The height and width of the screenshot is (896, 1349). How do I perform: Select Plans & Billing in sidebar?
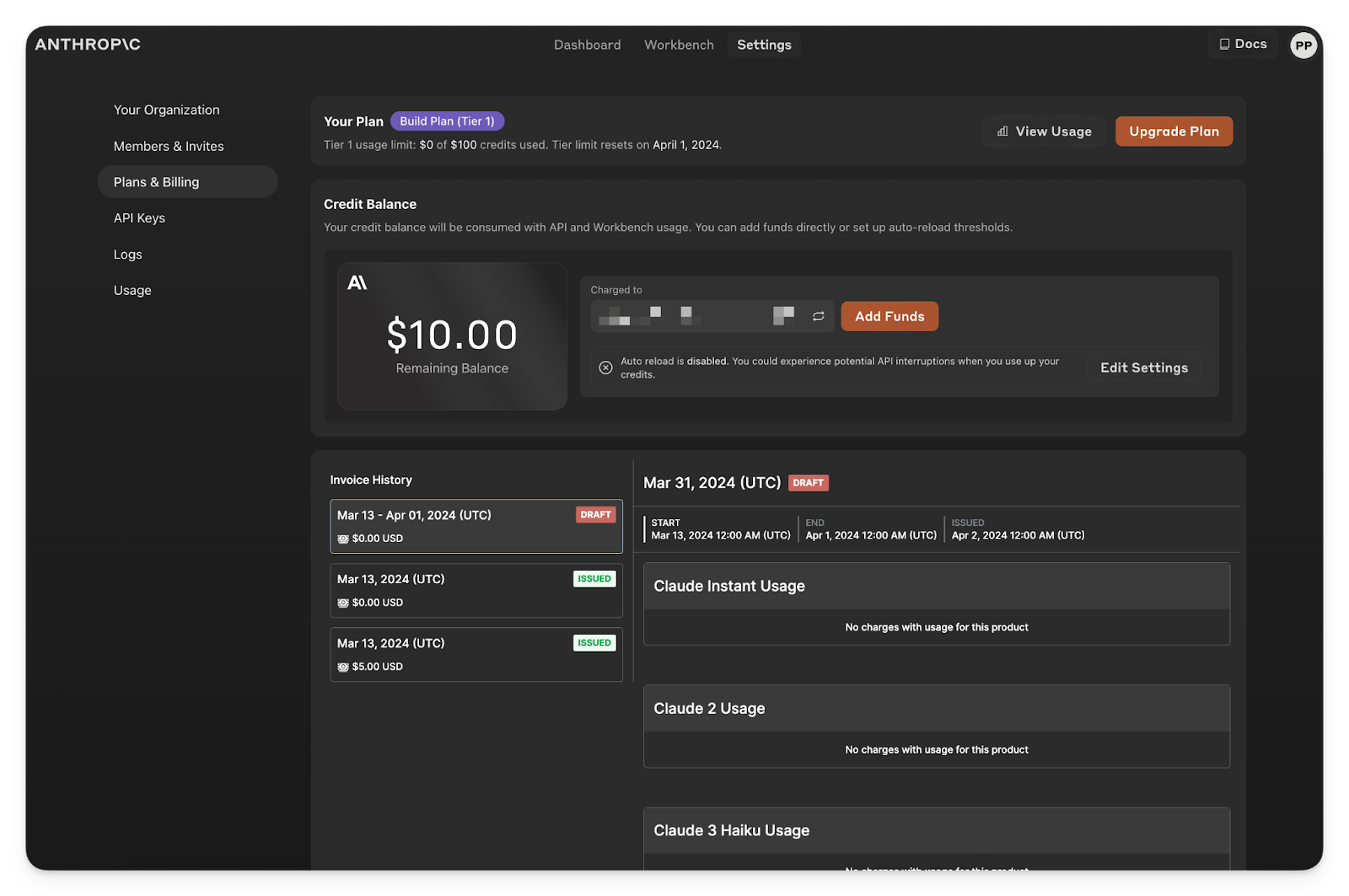[x=187, y=182]
